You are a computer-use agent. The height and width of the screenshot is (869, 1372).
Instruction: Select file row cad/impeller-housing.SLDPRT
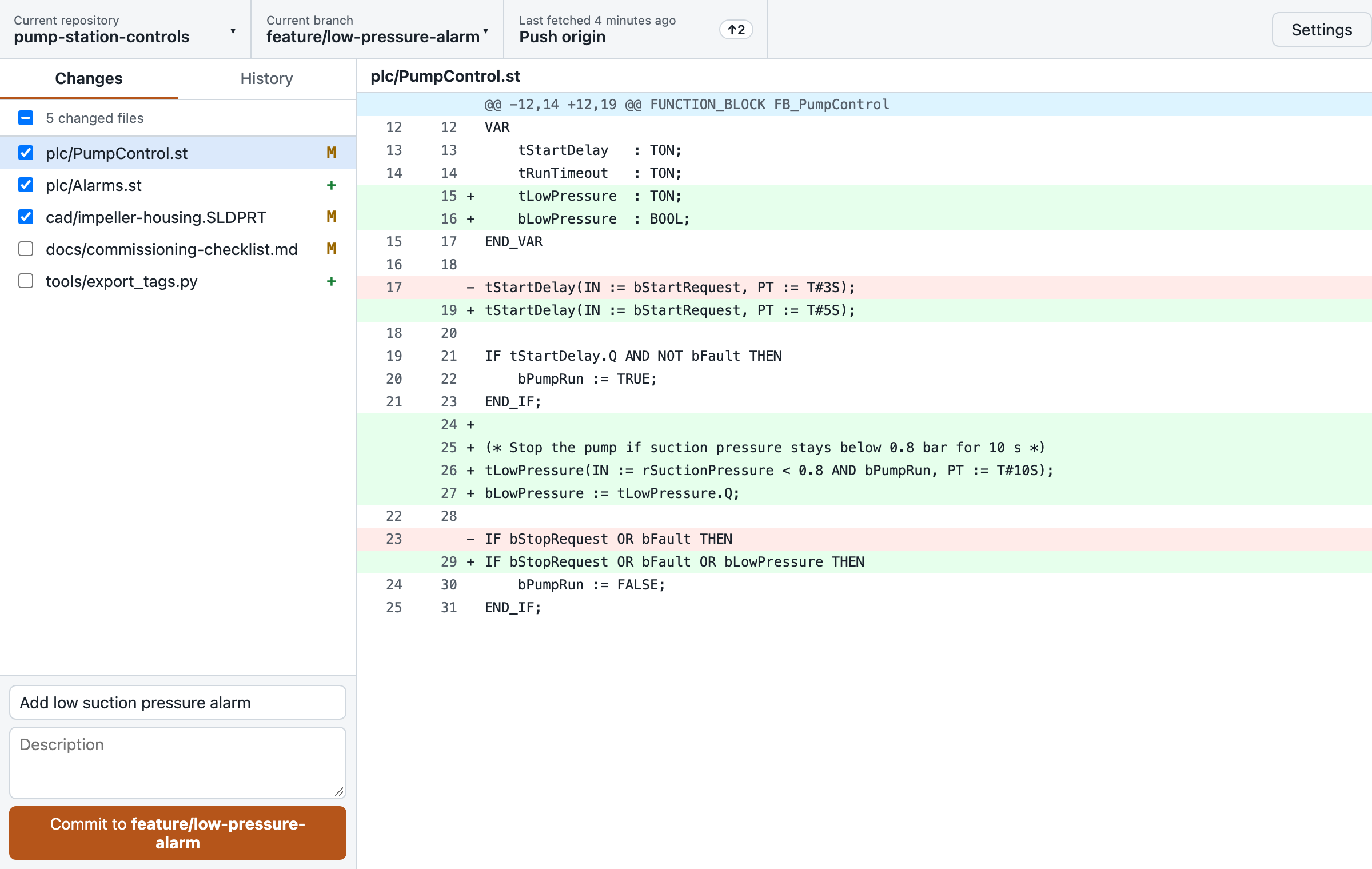[178, 217]
